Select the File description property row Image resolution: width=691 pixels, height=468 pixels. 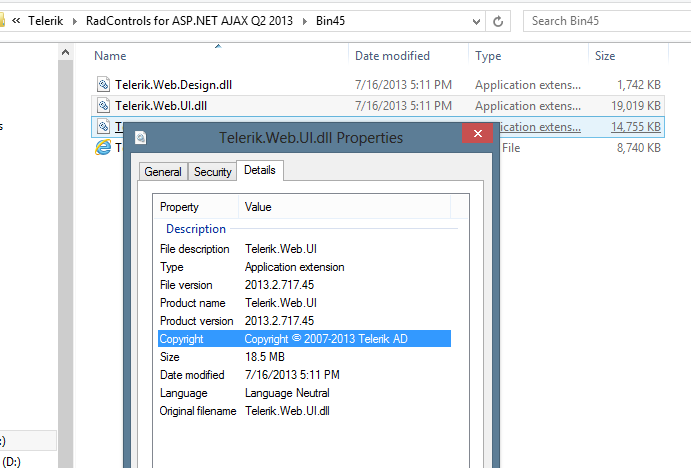[x=305, y=249]
